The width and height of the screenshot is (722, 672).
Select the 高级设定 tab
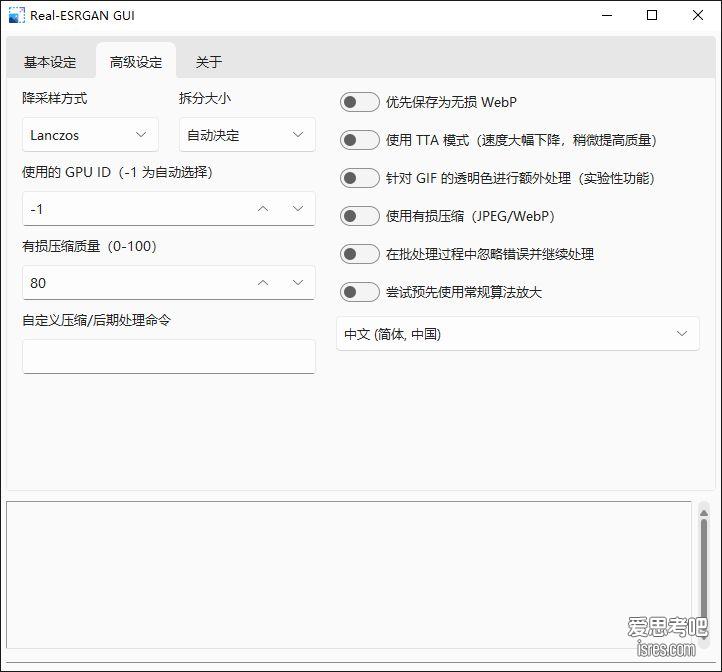[x=136, y=62]
